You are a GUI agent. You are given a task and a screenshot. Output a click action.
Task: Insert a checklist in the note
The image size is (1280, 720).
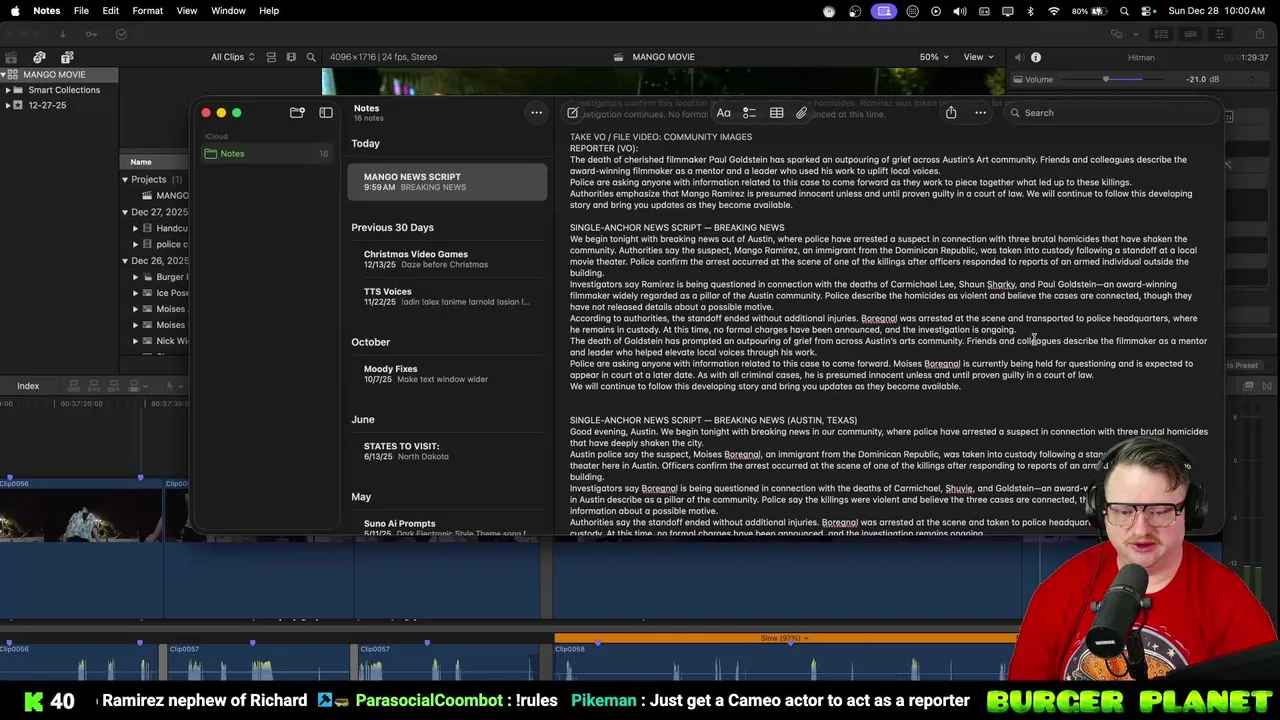tap(749, 113)
